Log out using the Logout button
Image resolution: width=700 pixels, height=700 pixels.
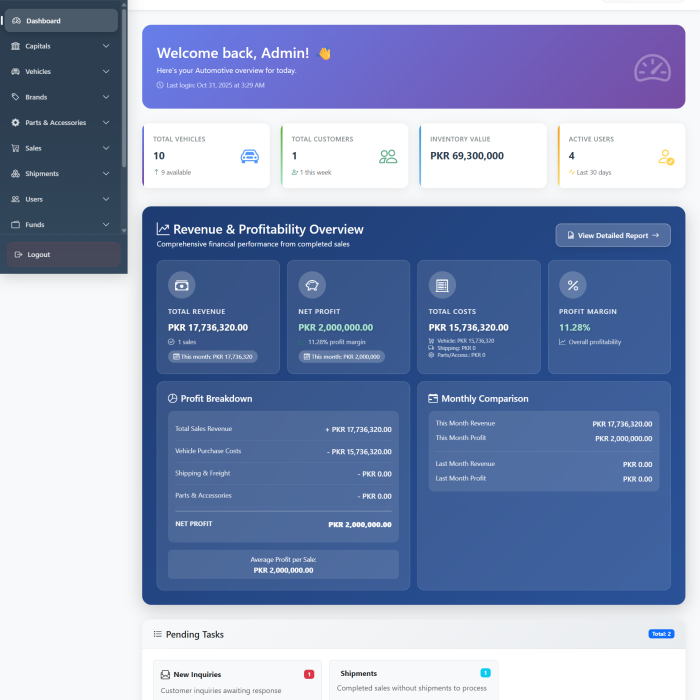tap(62, 255)
